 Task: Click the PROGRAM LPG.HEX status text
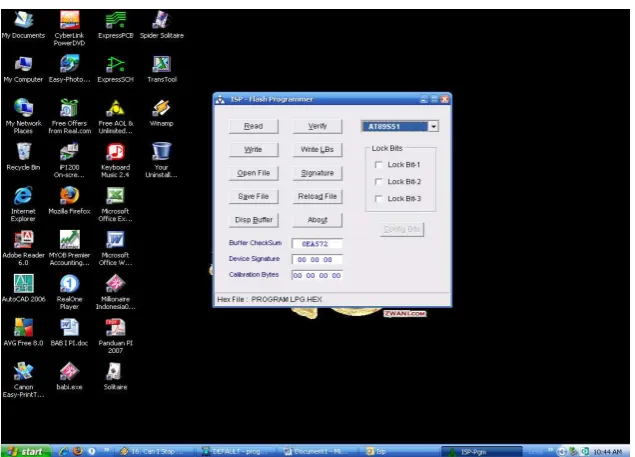click(x=286, y=299)
